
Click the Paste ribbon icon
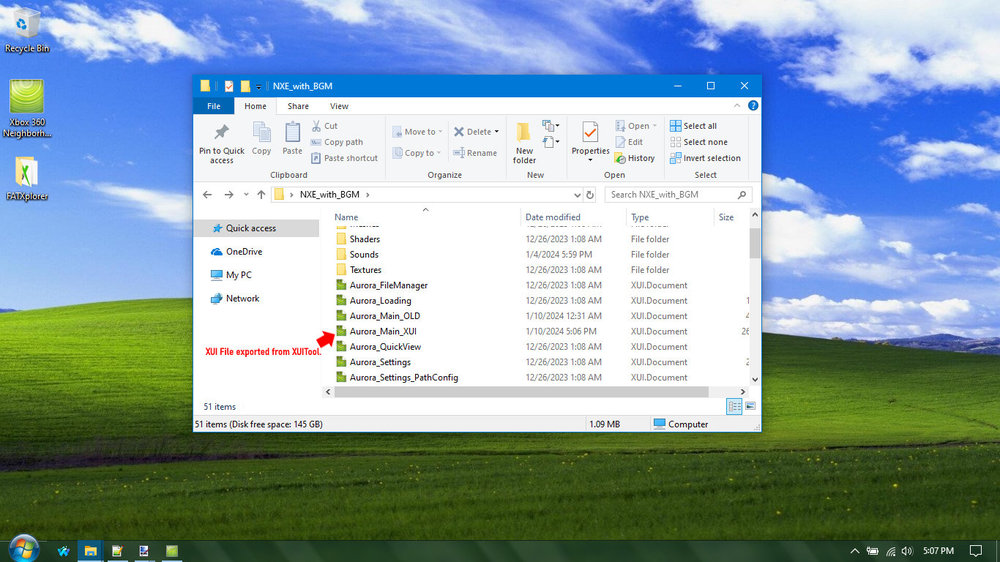coord(292,138)
